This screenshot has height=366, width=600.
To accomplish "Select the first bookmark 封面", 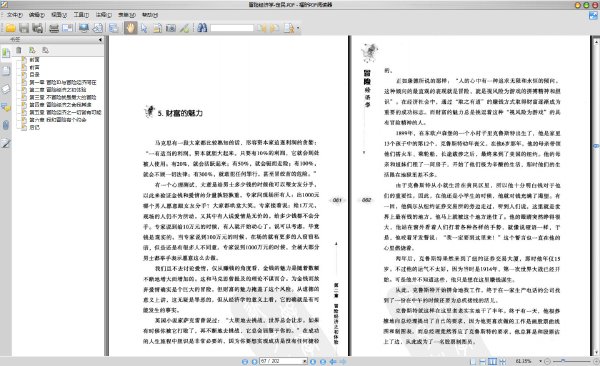I will coord(34,60).
